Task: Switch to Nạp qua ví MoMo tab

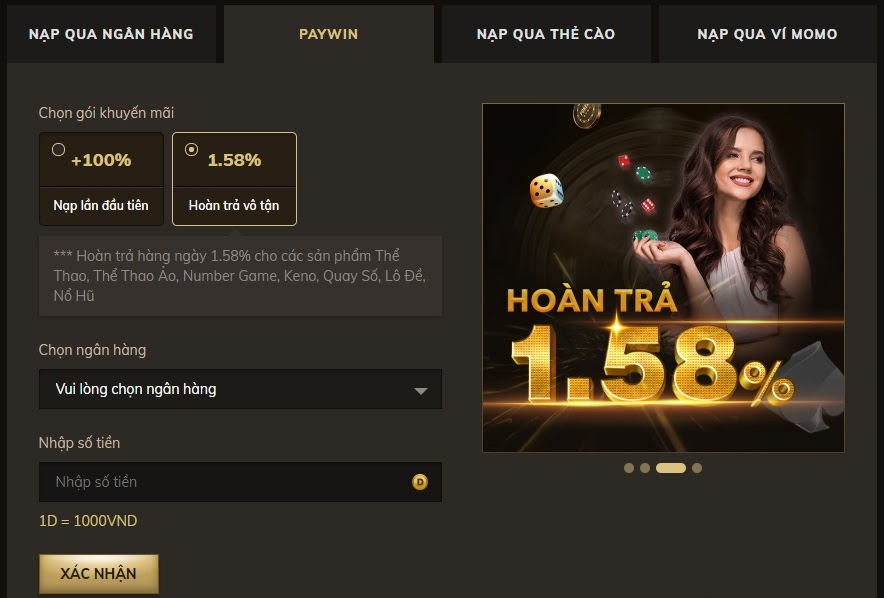Action: click(767, 34)
